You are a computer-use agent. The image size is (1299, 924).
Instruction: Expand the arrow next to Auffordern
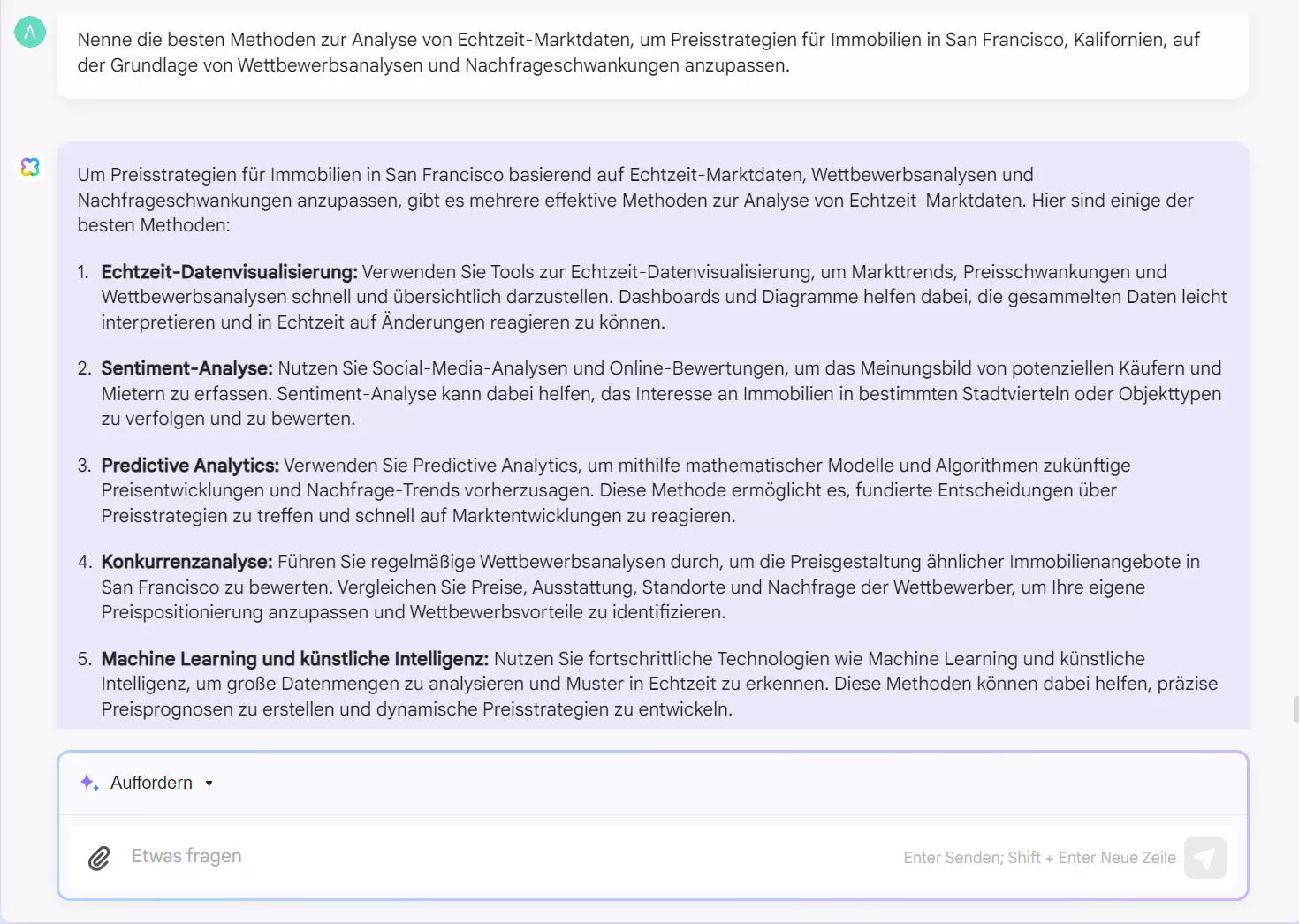pos(209,783)
